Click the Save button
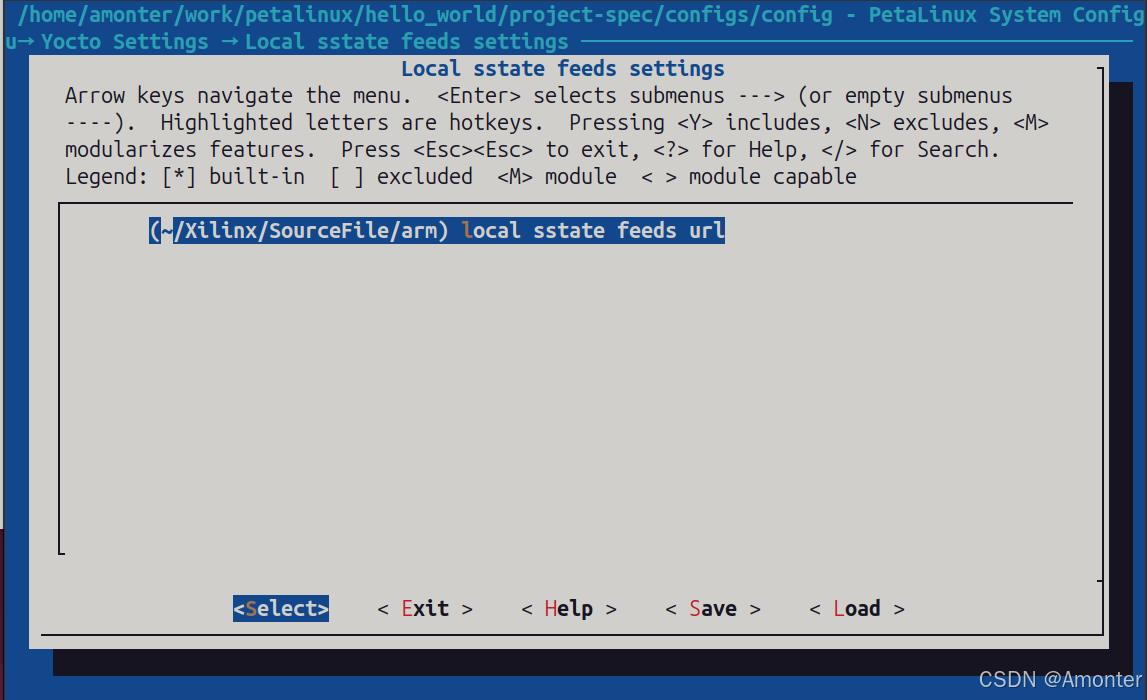The image size is (1147, 700). (713, 609)
